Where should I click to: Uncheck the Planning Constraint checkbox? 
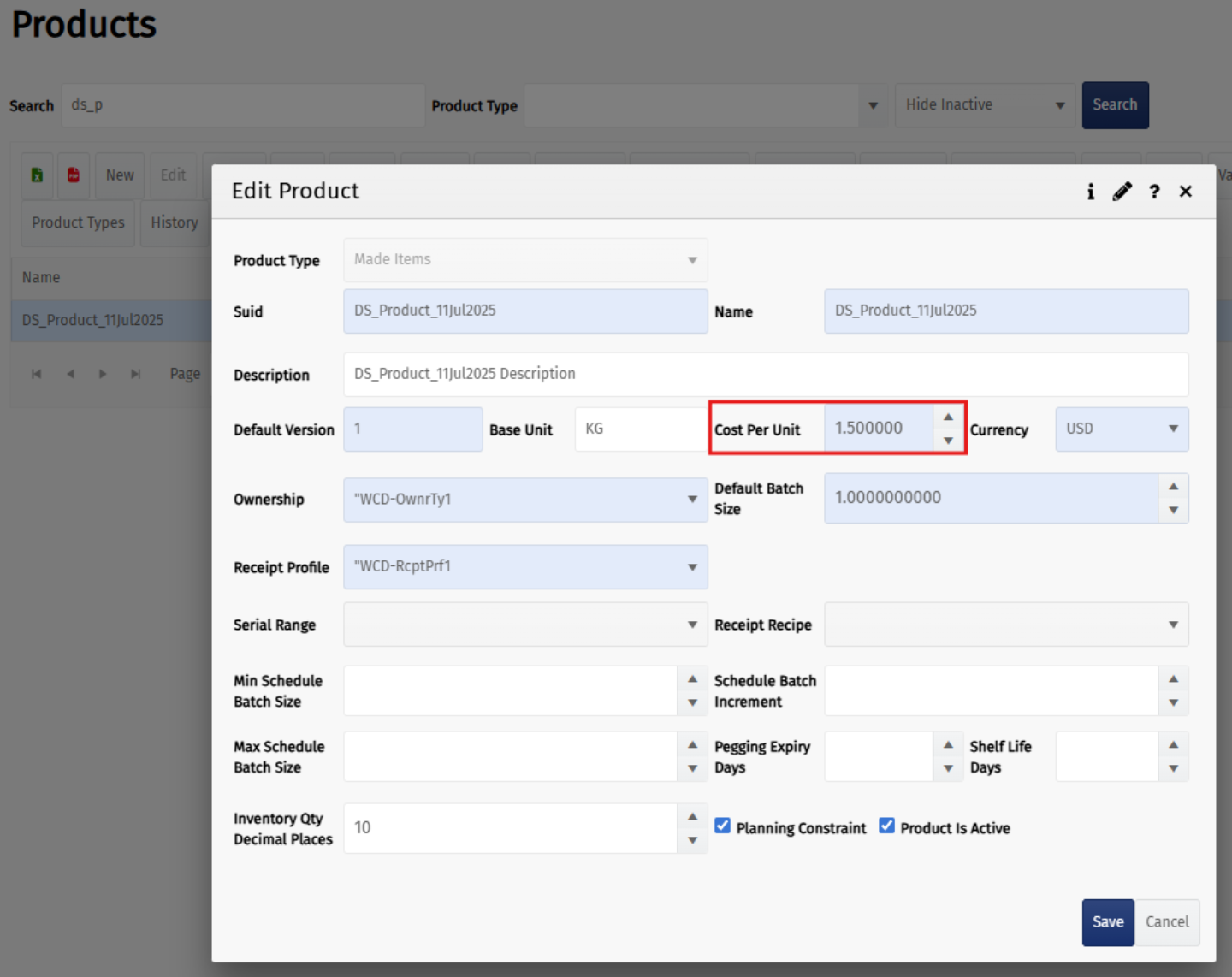[723, 826]
